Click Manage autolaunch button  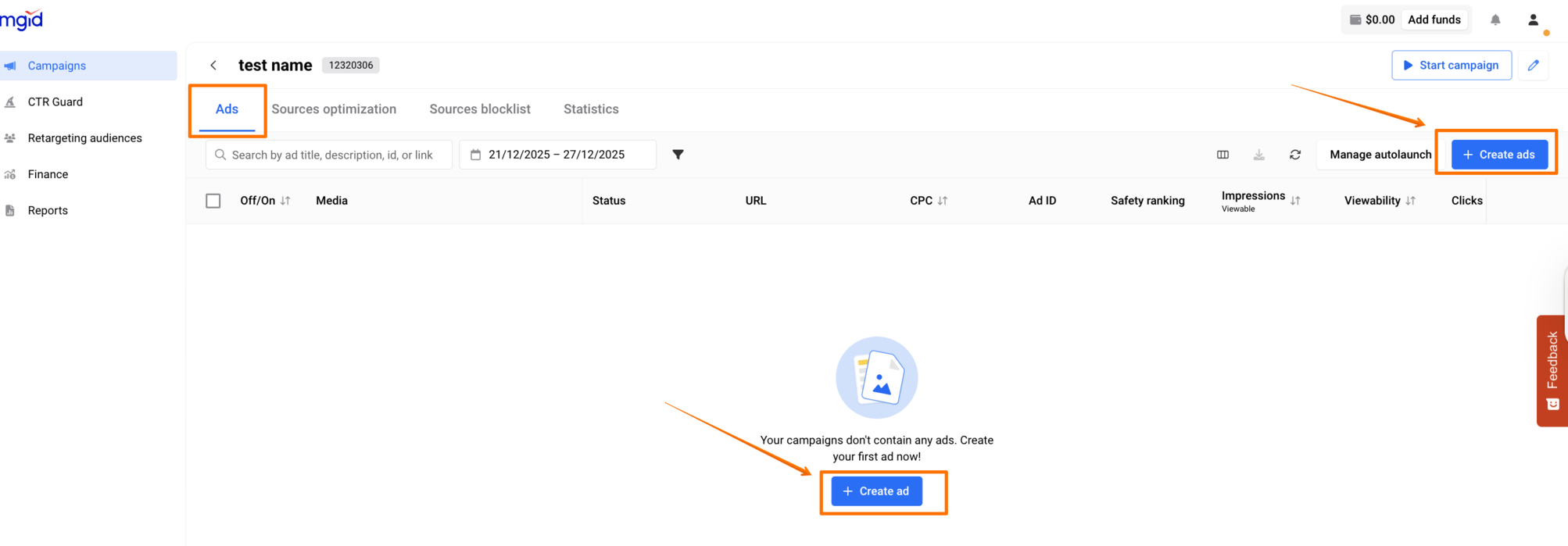(x=1380, y=155)
